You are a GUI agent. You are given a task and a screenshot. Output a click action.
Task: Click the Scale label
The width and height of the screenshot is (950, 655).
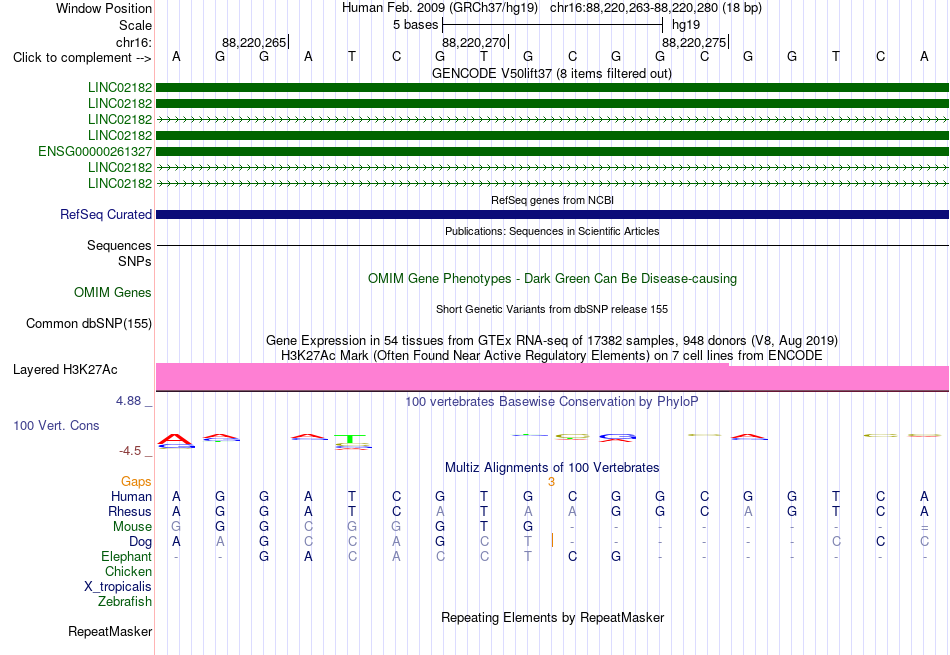[x=136, y=25]
